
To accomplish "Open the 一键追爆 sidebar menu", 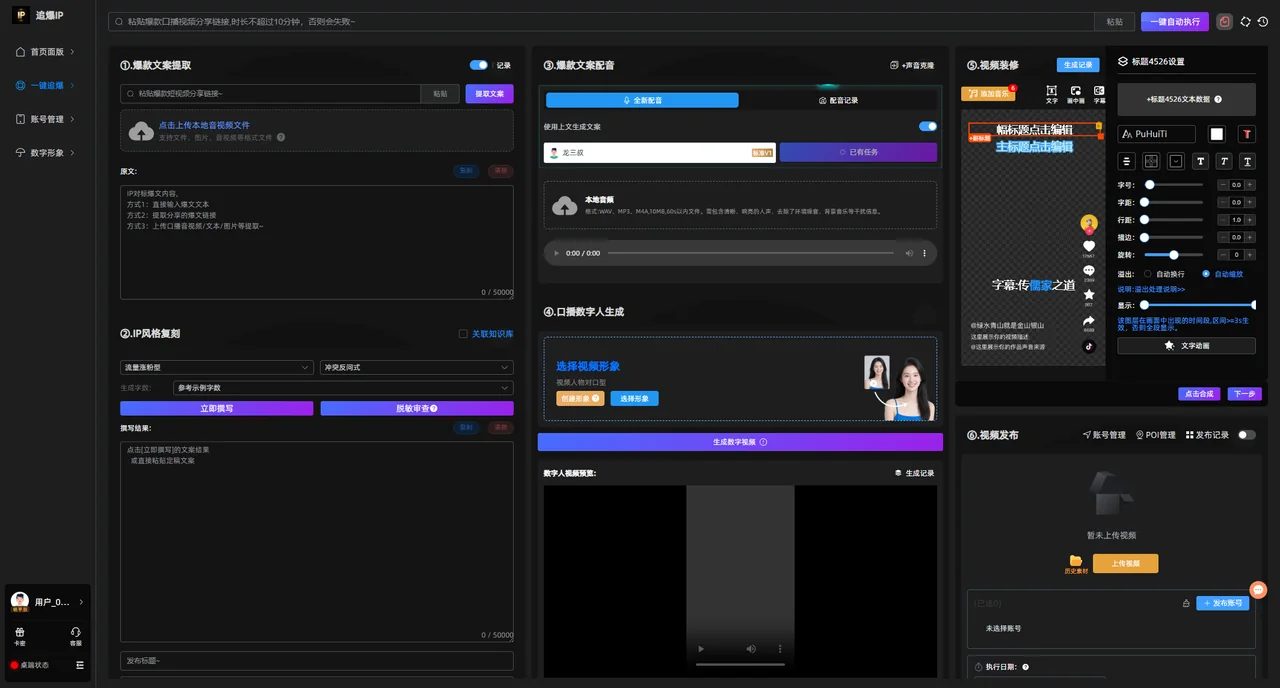I will click(47, 86).
